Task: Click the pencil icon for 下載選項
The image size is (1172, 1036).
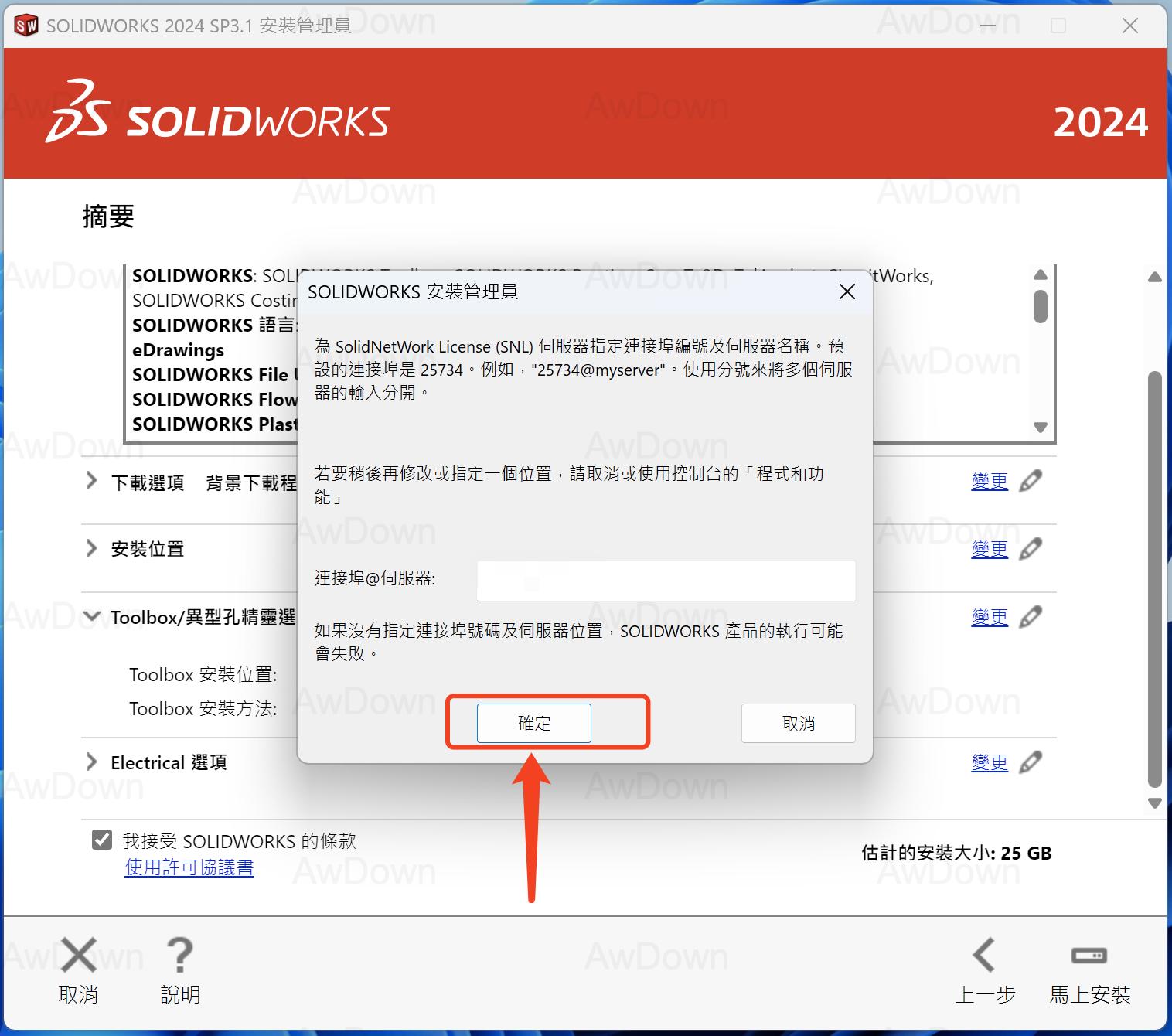Action: coord(1031,481)
